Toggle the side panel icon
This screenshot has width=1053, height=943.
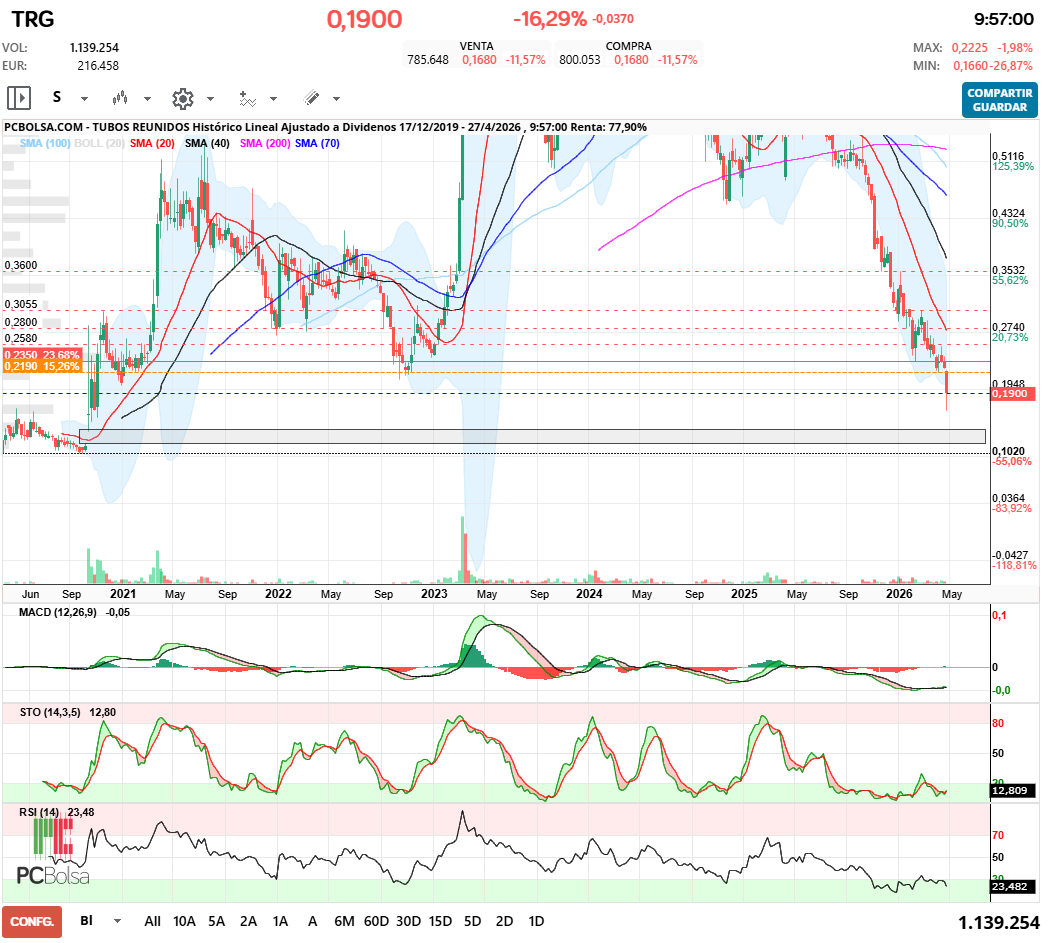tap(19, 98)
